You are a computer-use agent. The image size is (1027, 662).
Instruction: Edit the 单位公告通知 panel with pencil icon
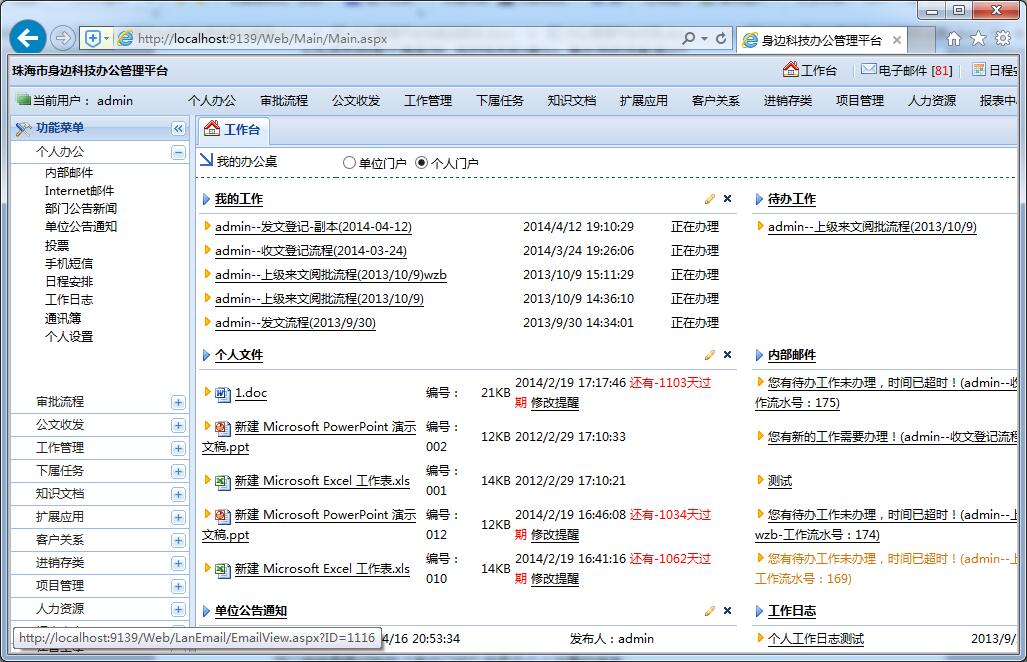pos(709,611)
